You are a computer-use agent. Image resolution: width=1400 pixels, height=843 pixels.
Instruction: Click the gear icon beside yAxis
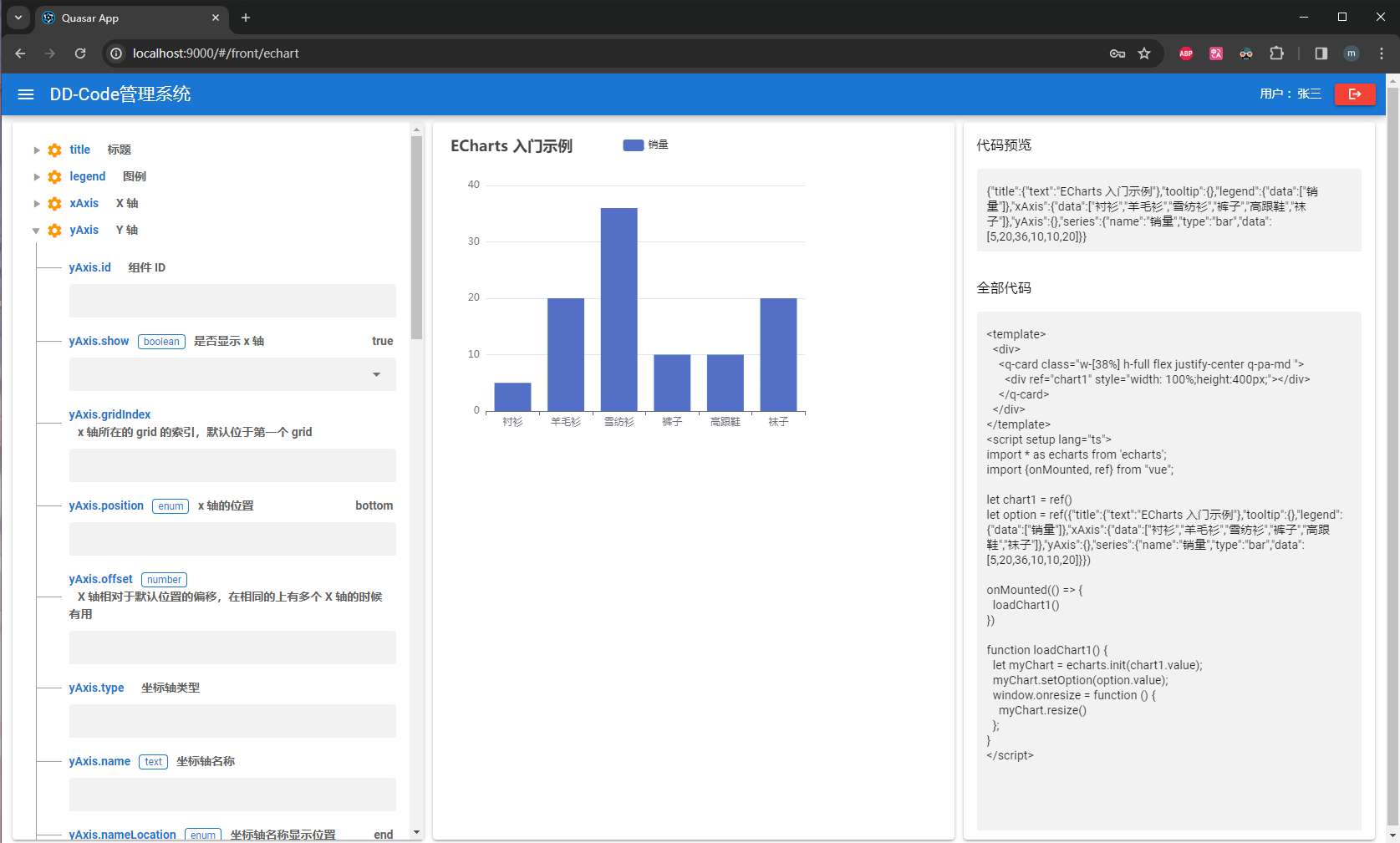tap(54, 231)
